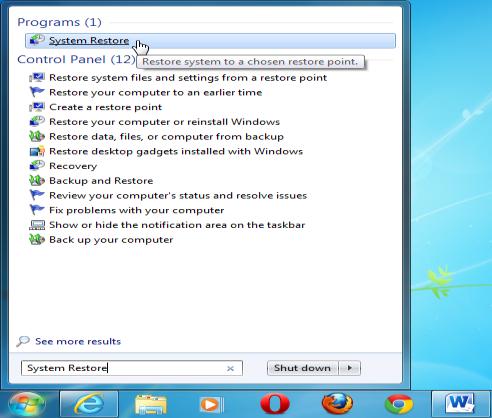Click the Recovery icon
This screenshot has height=418, width=492.
click(x=37, y=166)
